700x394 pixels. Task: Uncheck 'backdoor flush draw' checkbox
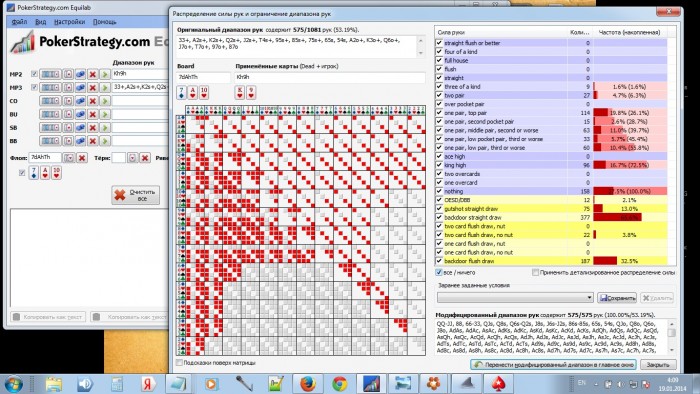(439, 261)
